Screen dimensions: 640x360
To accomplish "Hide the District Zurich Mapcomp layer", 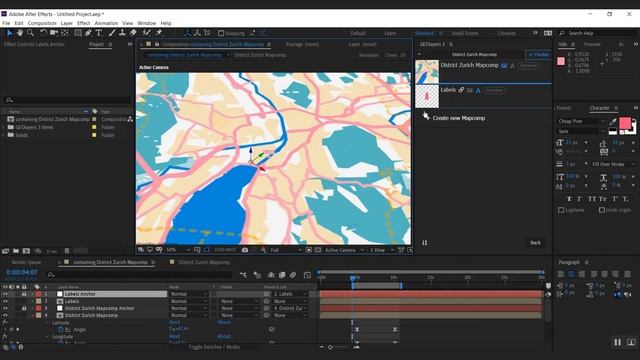I will pos(5,316).
